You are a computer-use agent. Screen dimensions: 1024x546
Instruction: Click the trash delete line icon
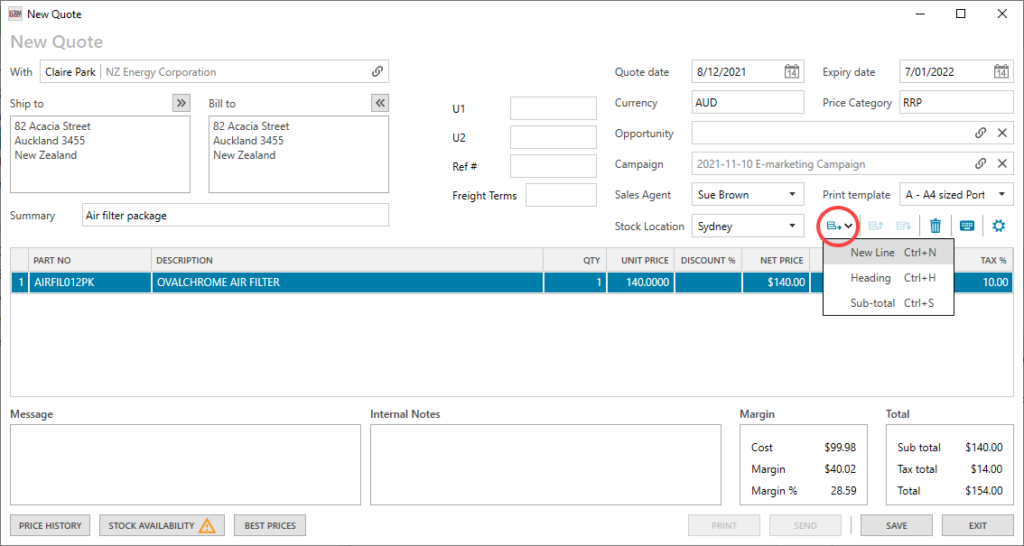click(935, 226)
